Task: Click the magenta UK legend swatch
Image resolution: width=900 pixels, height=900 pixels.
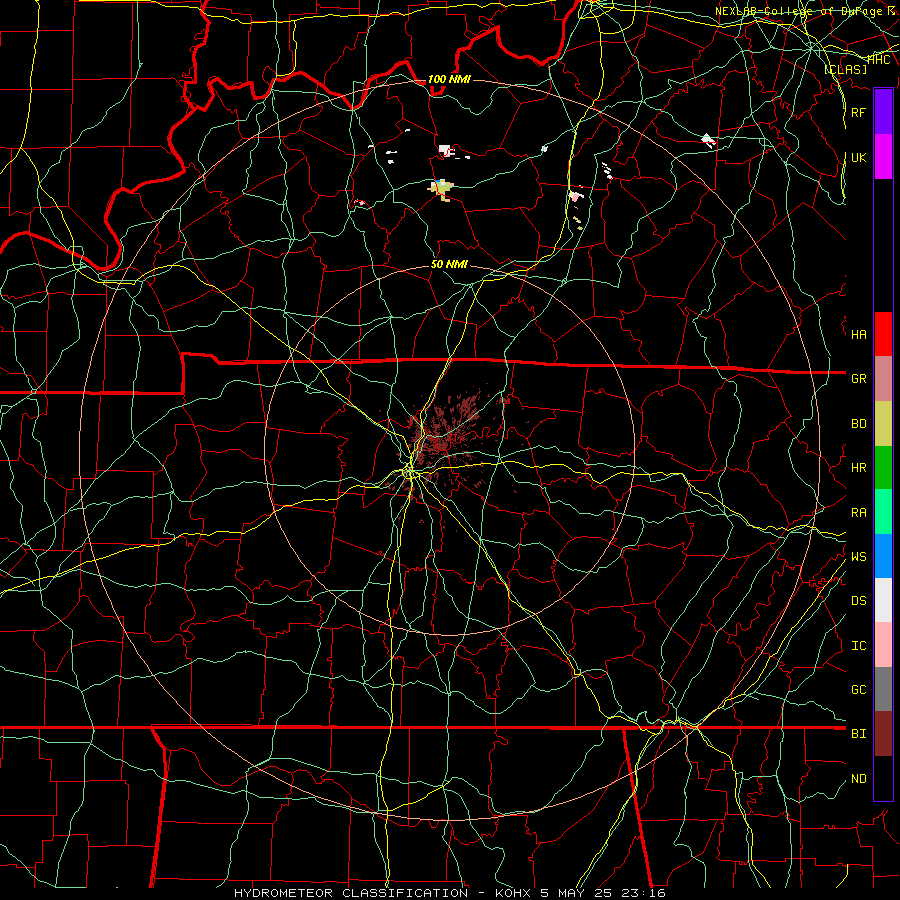Action: coord(883,157)
